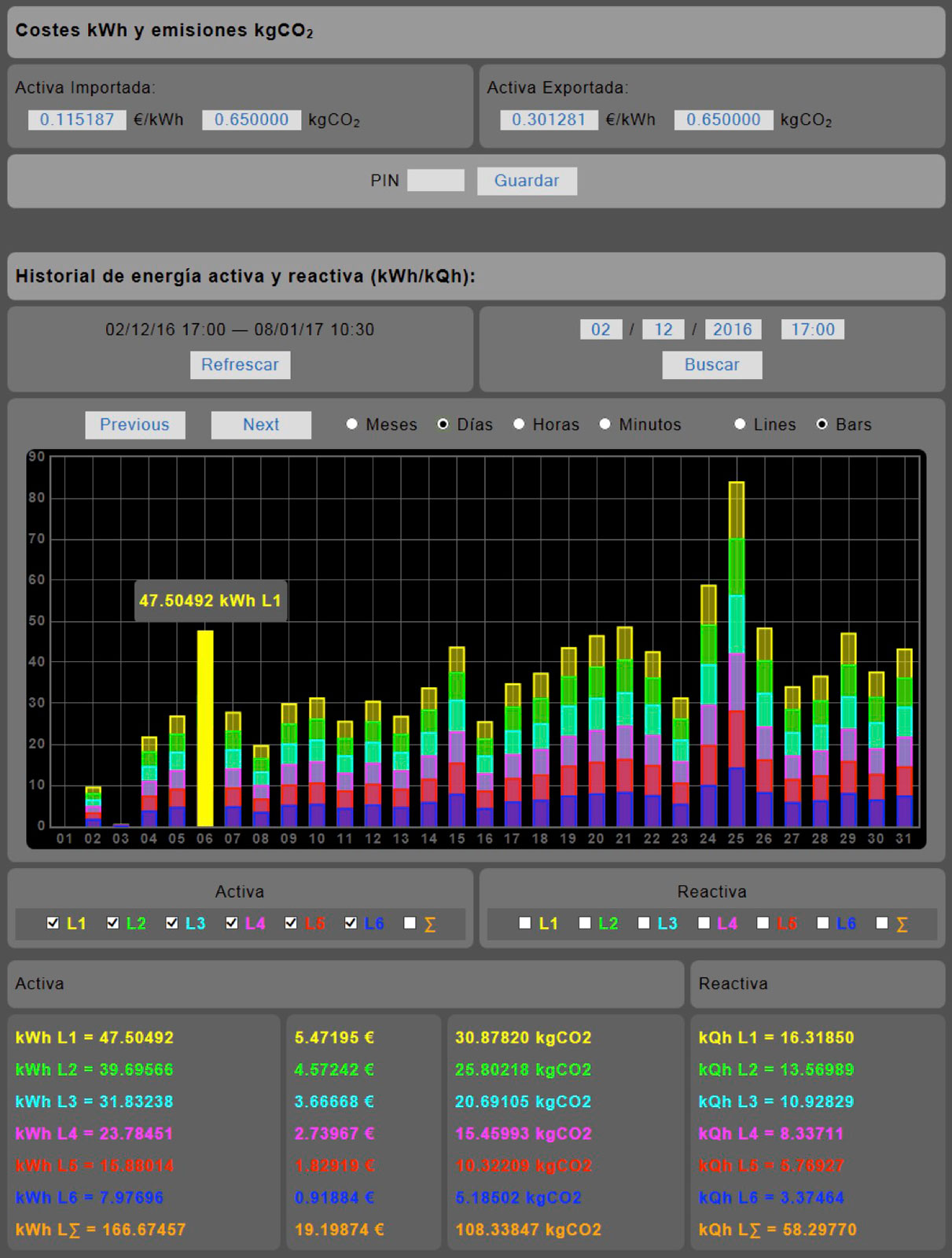Uncheck Activa L3 checkbox

click(172, 923)
